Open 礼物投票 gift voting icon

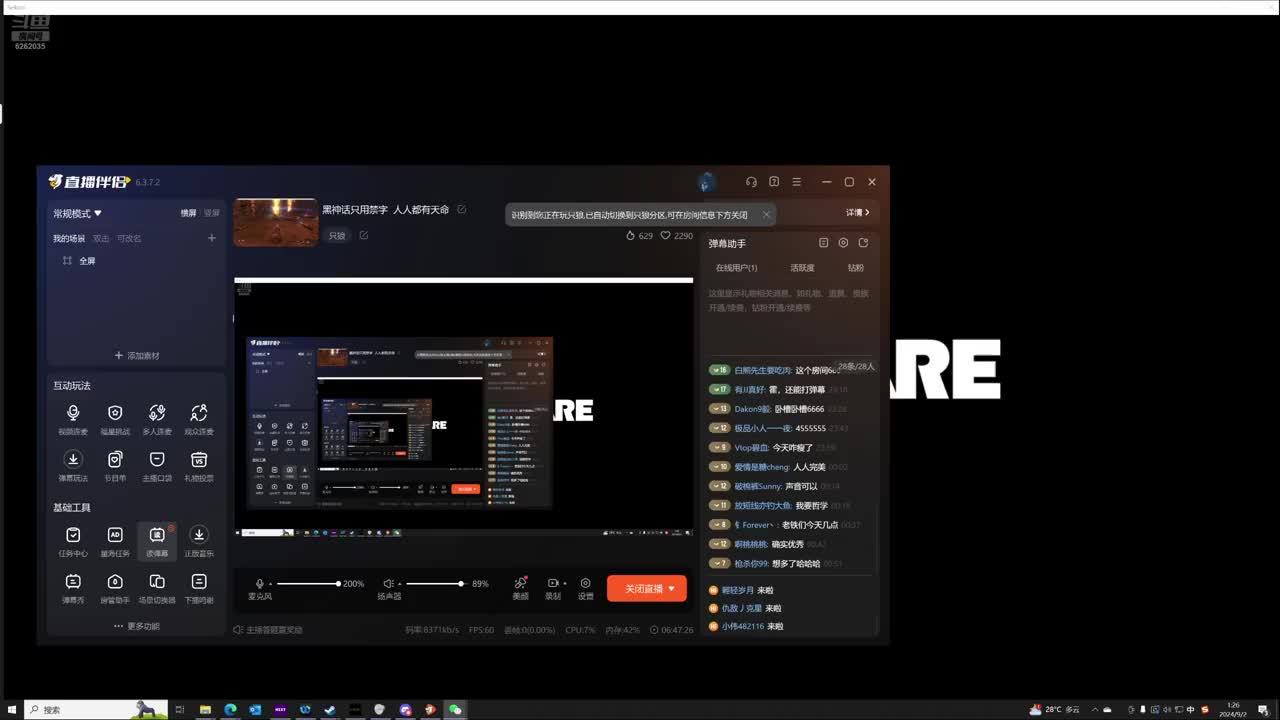[x=199, y=464]
